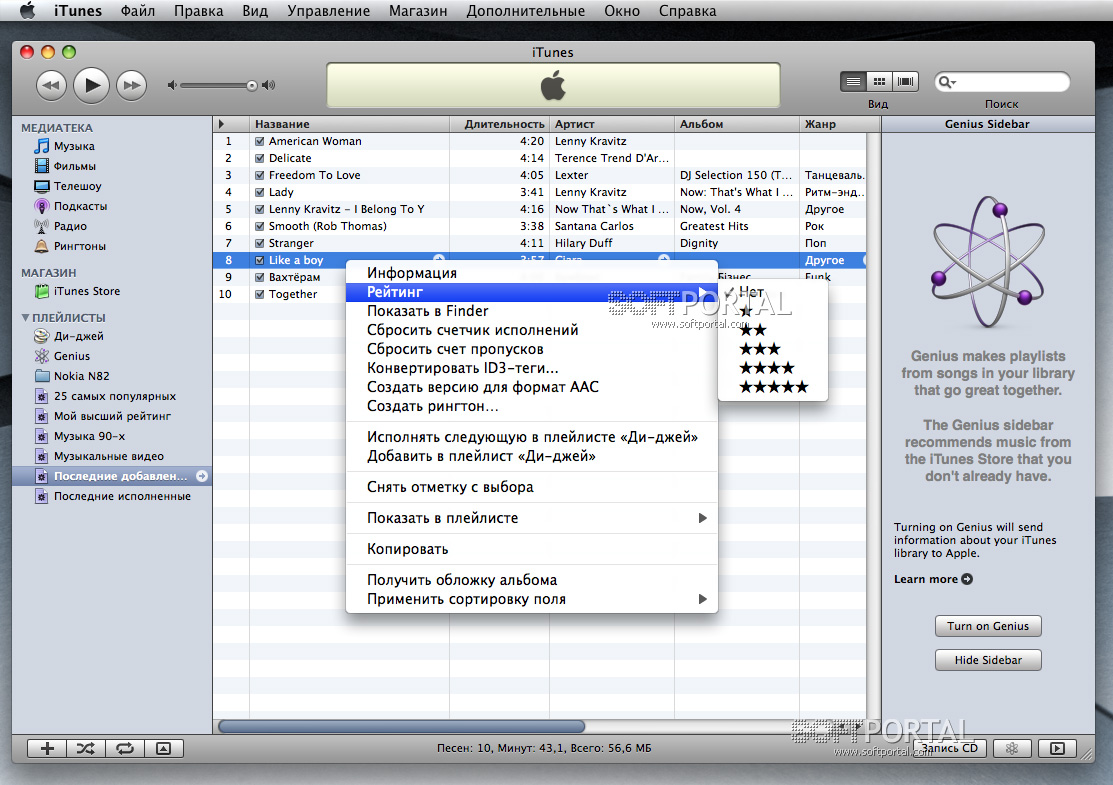Choose Информация from context menu
The width and height of the screenshot is (1113, 785).
[x=531, y=273]
